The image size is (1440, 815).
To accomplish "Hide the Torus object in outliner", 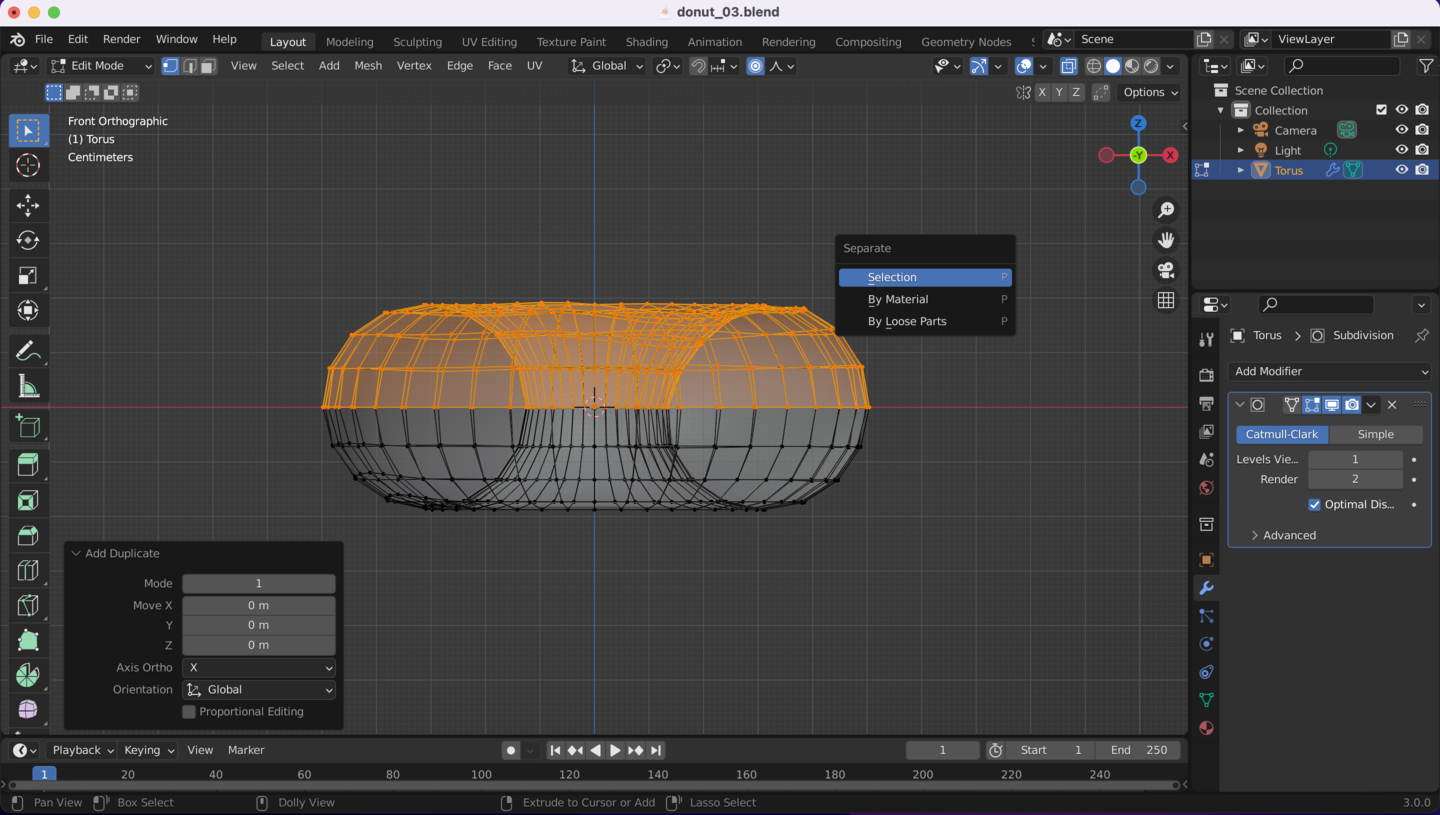I will 1402,170.
